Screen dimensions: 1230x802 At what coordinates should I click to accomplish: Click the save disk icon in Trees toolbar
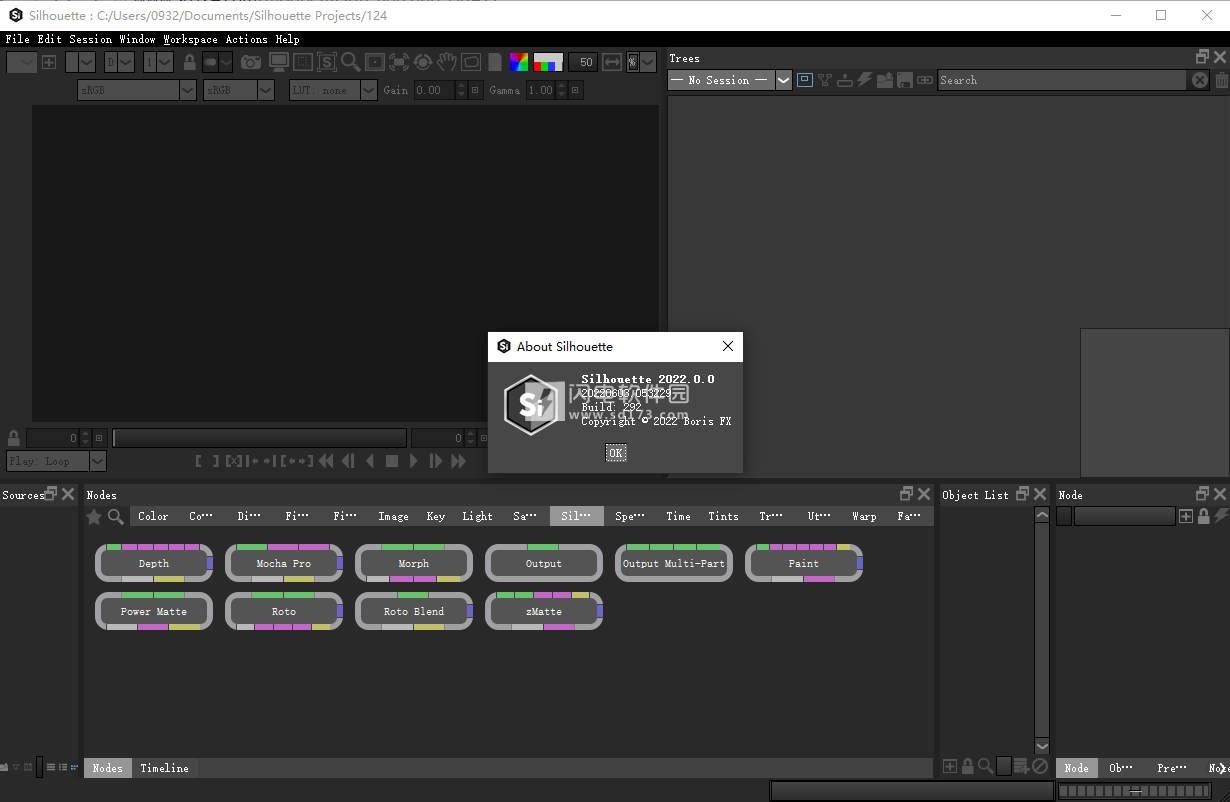point(904,80)
